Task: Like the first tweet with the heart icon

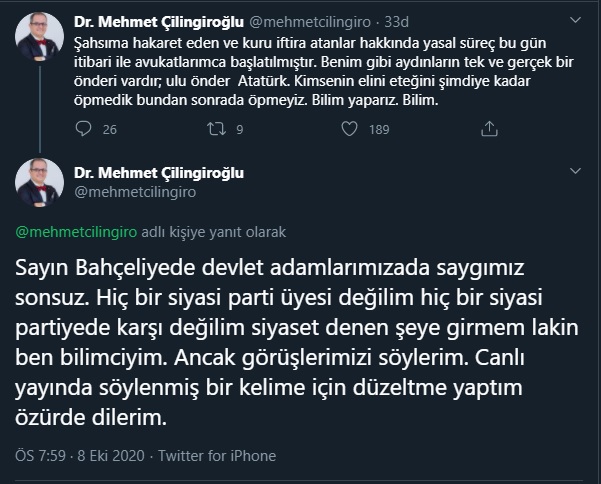Action: pyautogui.click(x=349, y=129)
